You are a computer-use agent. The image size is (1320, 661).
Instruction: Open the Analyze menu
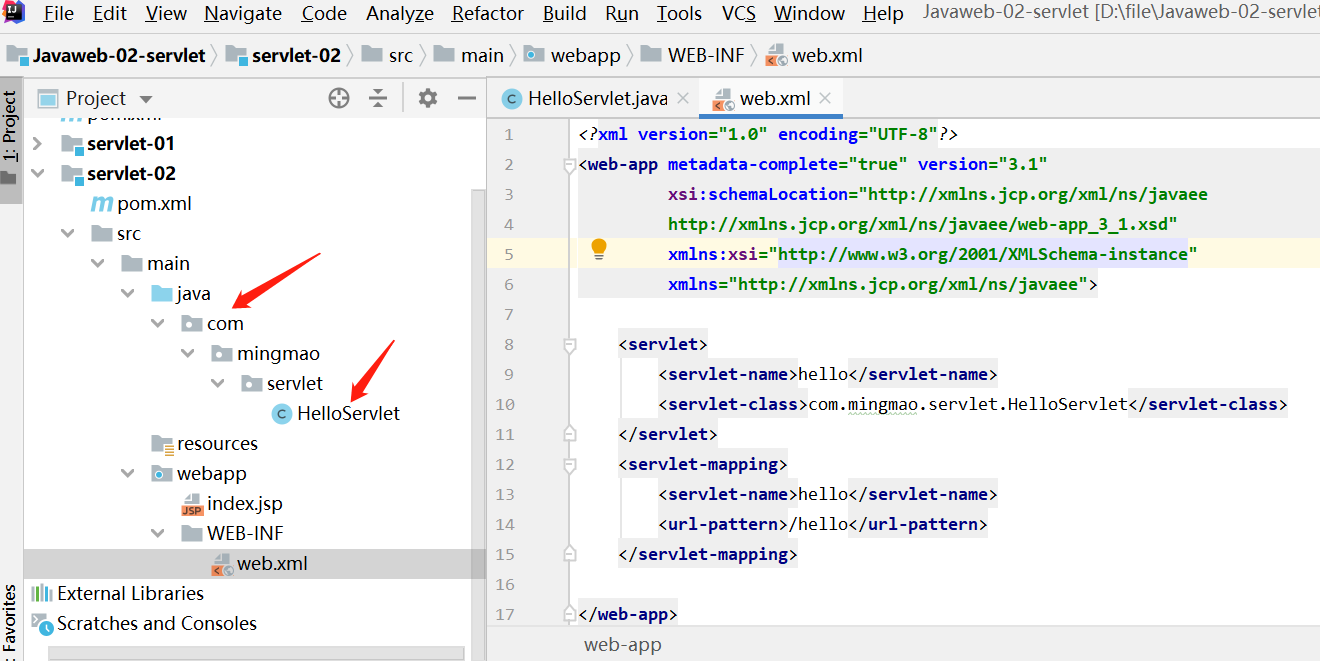[400, 13]
